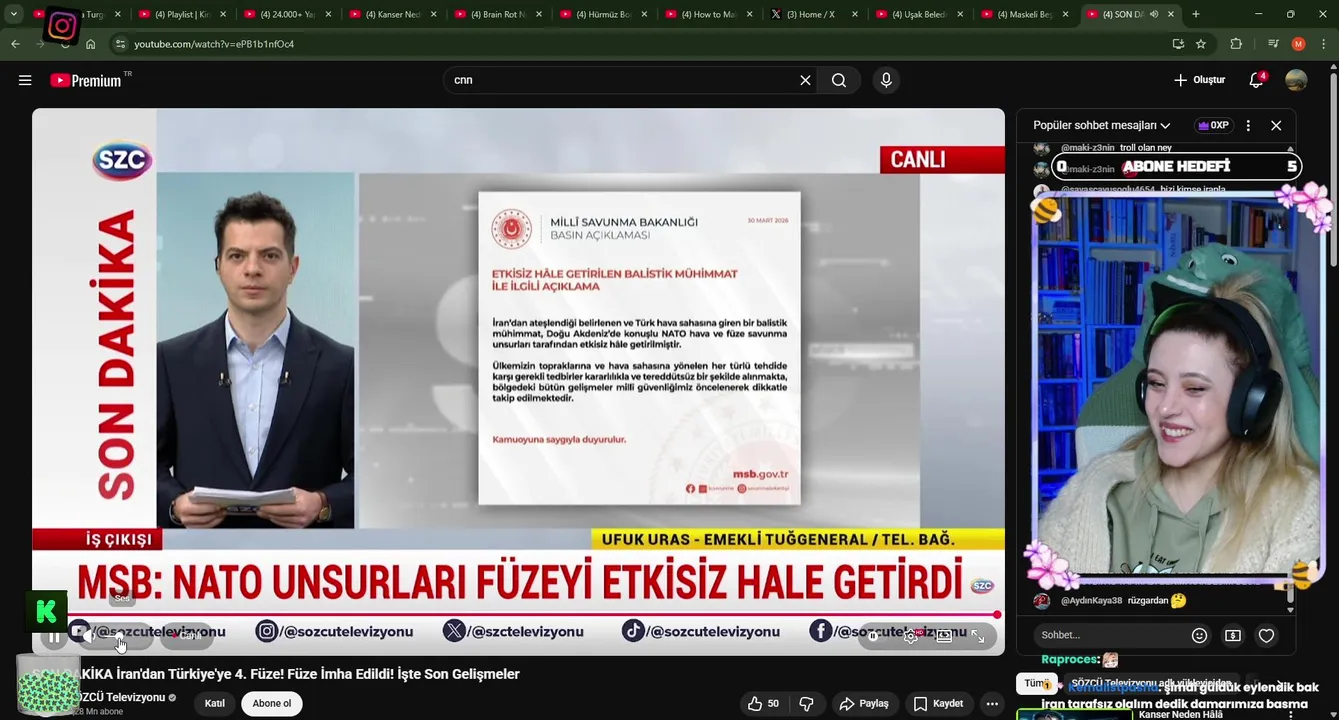
Task: Switch to the 'Maskeli Beş' browser tab
Action: point(1026,14)
